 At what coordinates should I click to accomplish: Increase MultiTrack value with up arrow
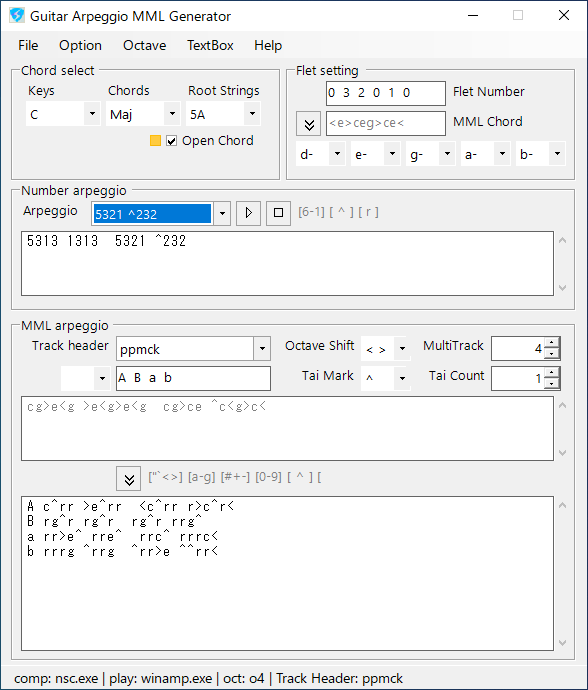click(552, 343)
